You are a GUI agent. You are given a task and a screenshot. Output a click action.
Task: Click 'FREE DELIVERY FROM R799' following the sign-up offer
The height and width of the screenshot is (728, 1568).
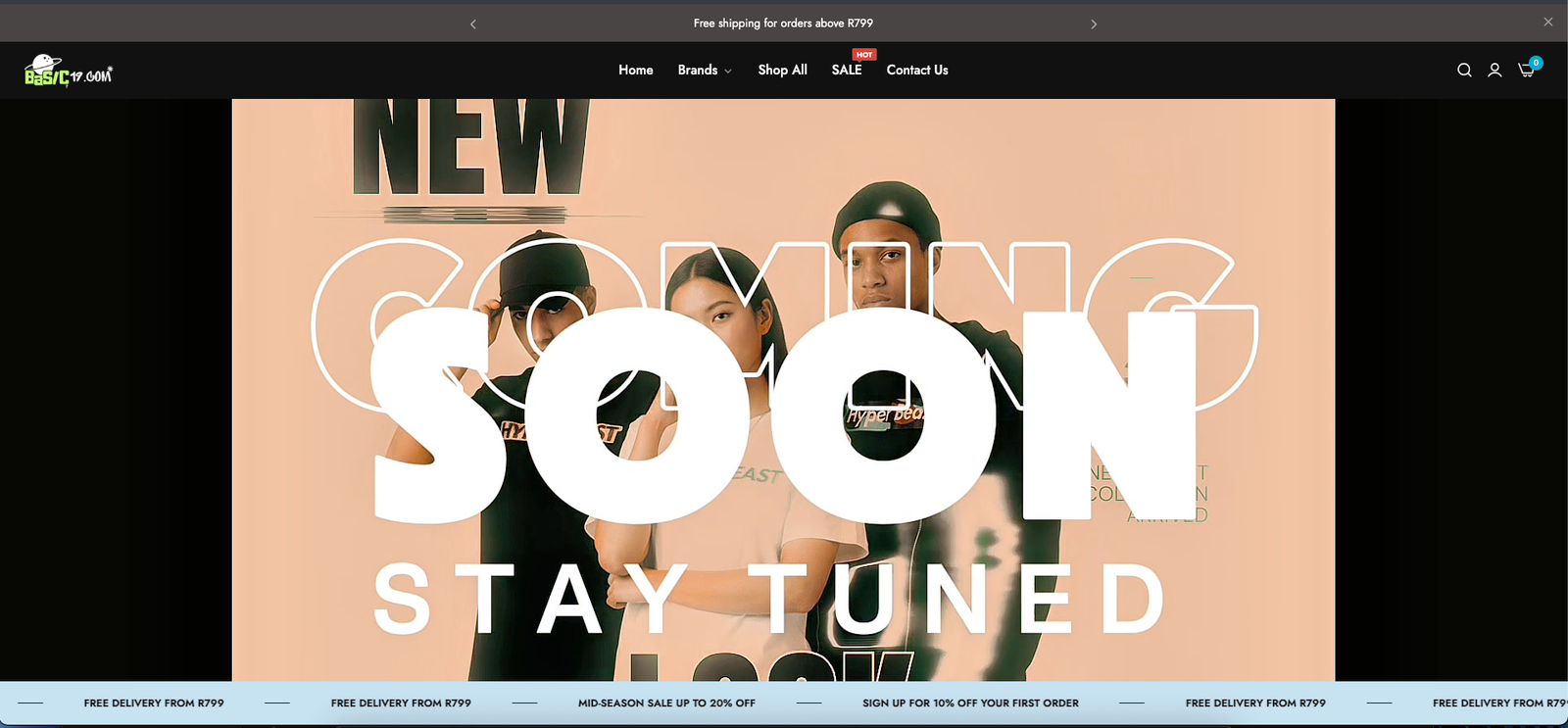click(1255, 704)
